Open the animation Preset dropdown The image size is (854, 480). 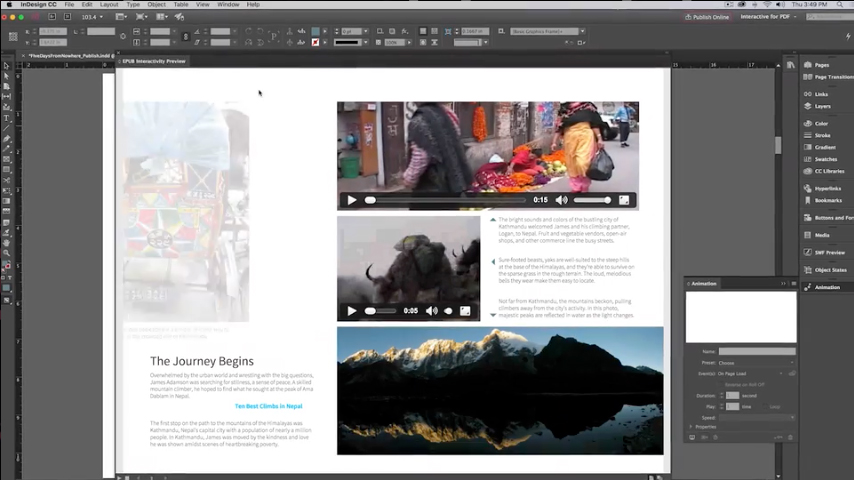[x=756, y=363]
